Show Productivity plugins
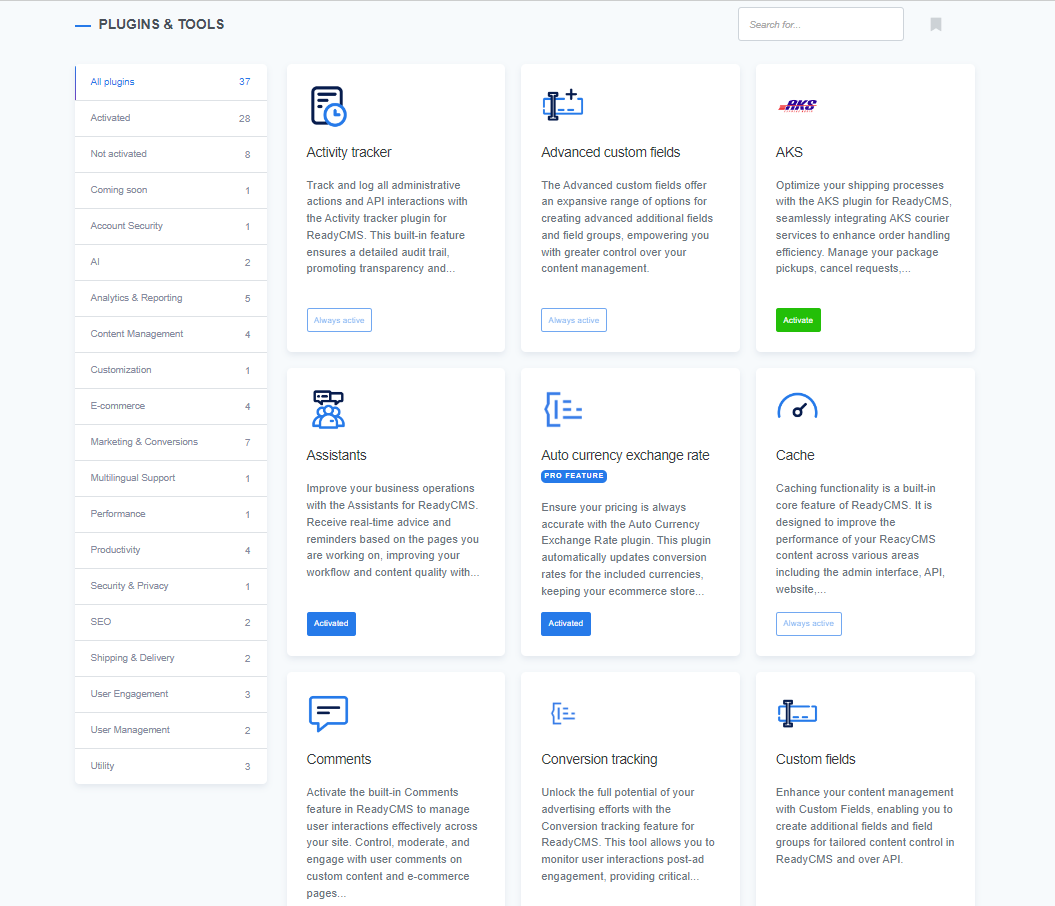Image resolution: width=1055 pixels, height=906 pixels. (171, 550)
